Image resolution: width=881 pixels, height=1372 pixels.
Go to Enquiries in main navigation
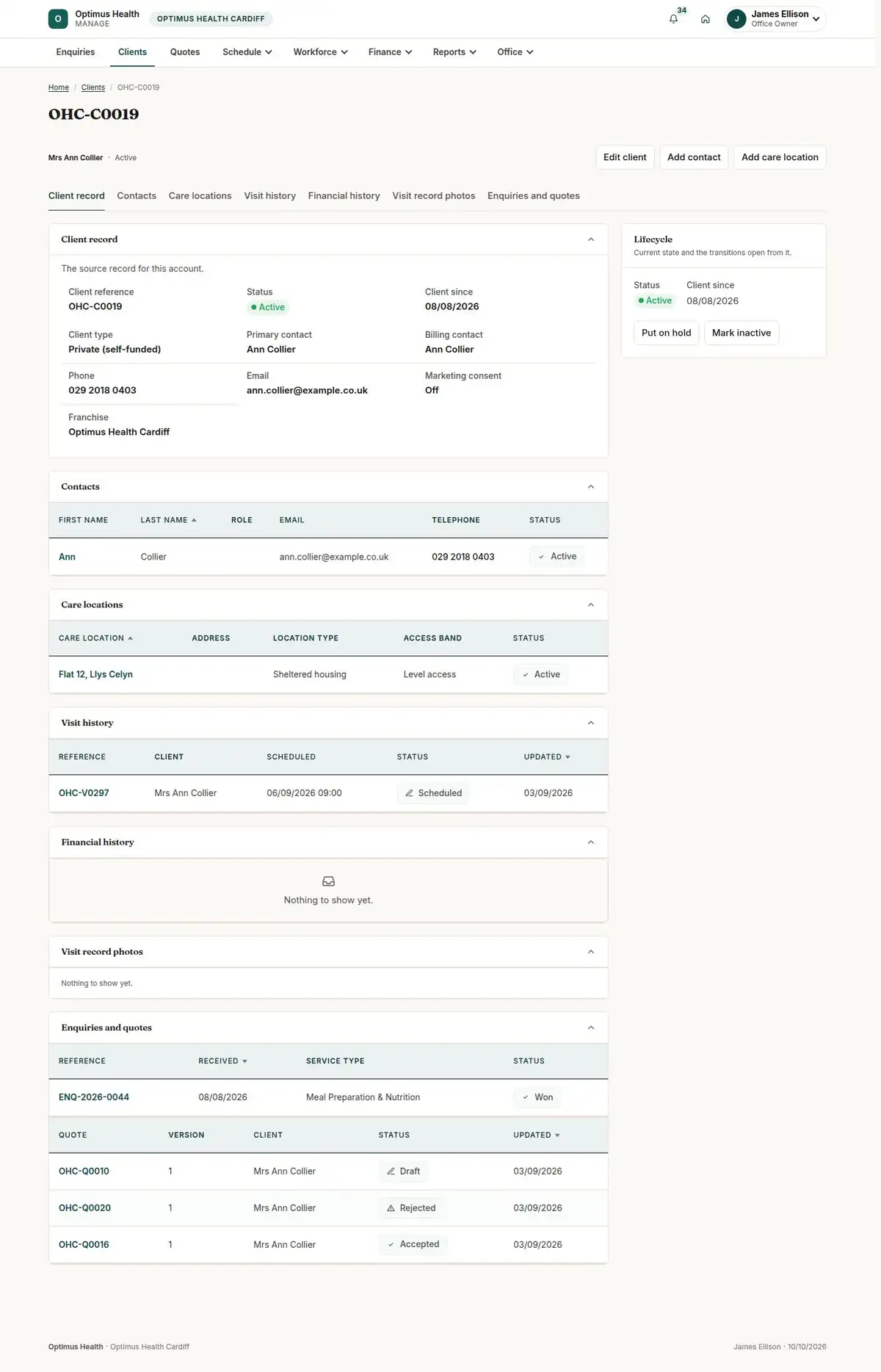(76, 52)
